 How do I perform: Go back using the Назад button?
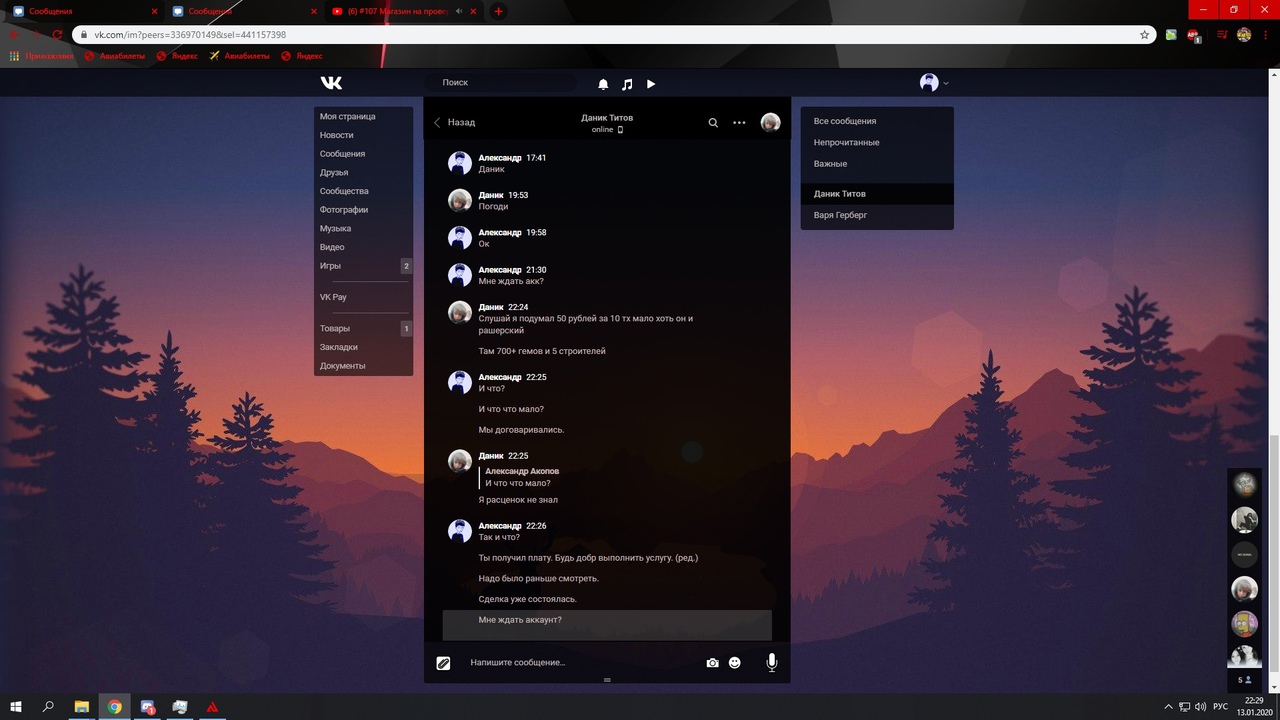455,122
